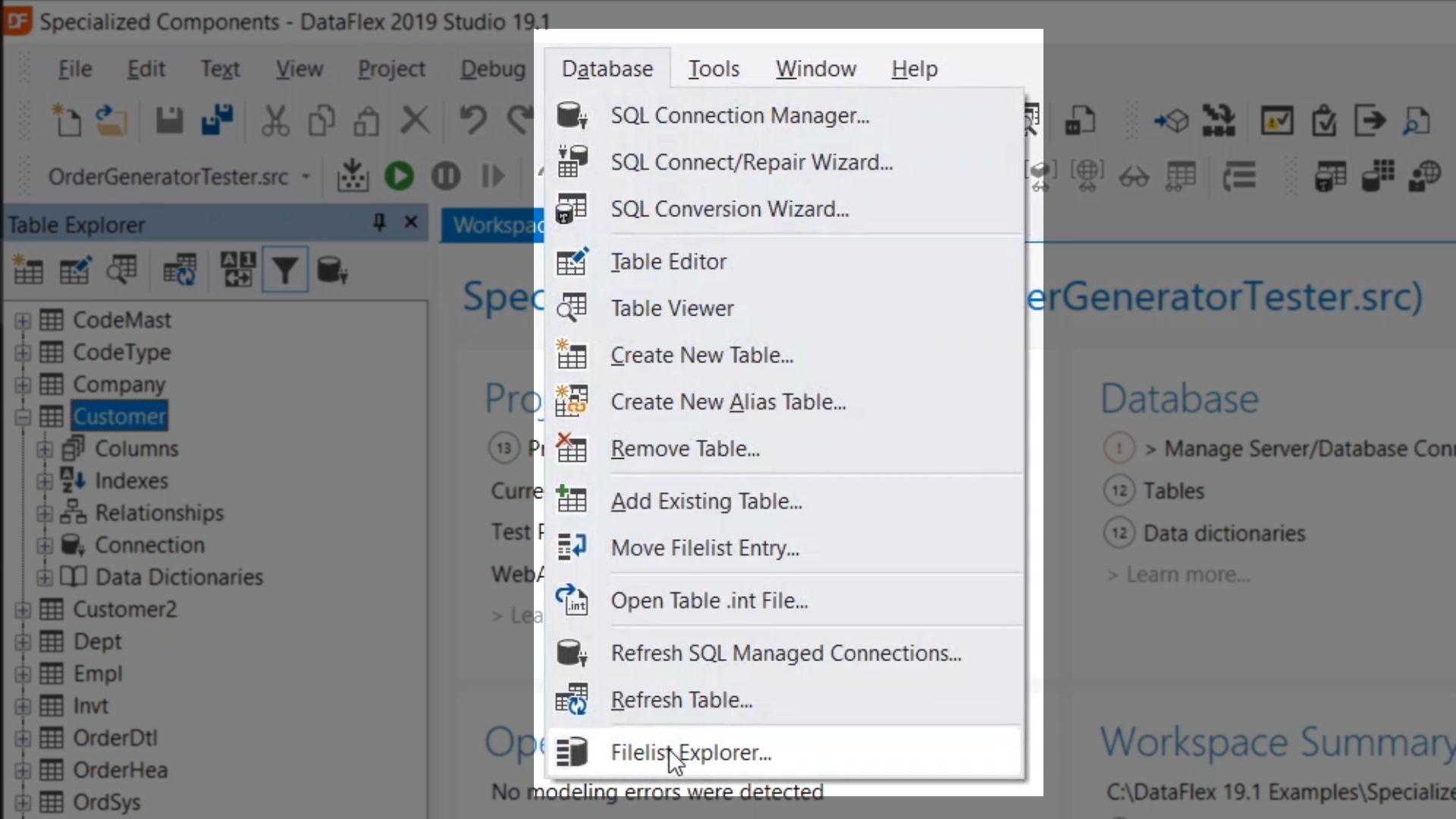
Task: Close the Table Explorer panel
Action: click(x=411, y=223)
